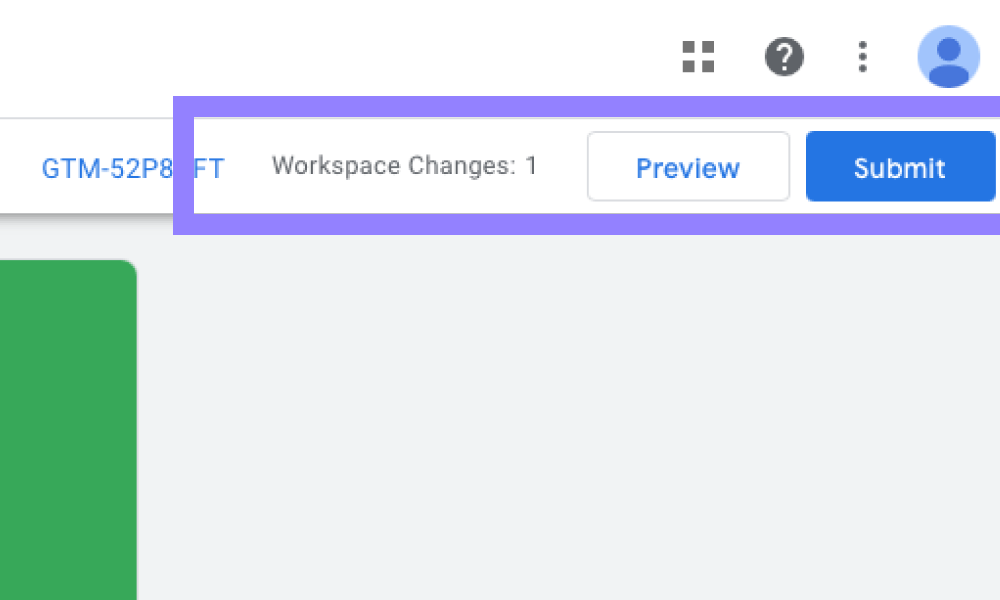
Task: Submit workspace changes for publishing
Action: (x=900, y=167)
